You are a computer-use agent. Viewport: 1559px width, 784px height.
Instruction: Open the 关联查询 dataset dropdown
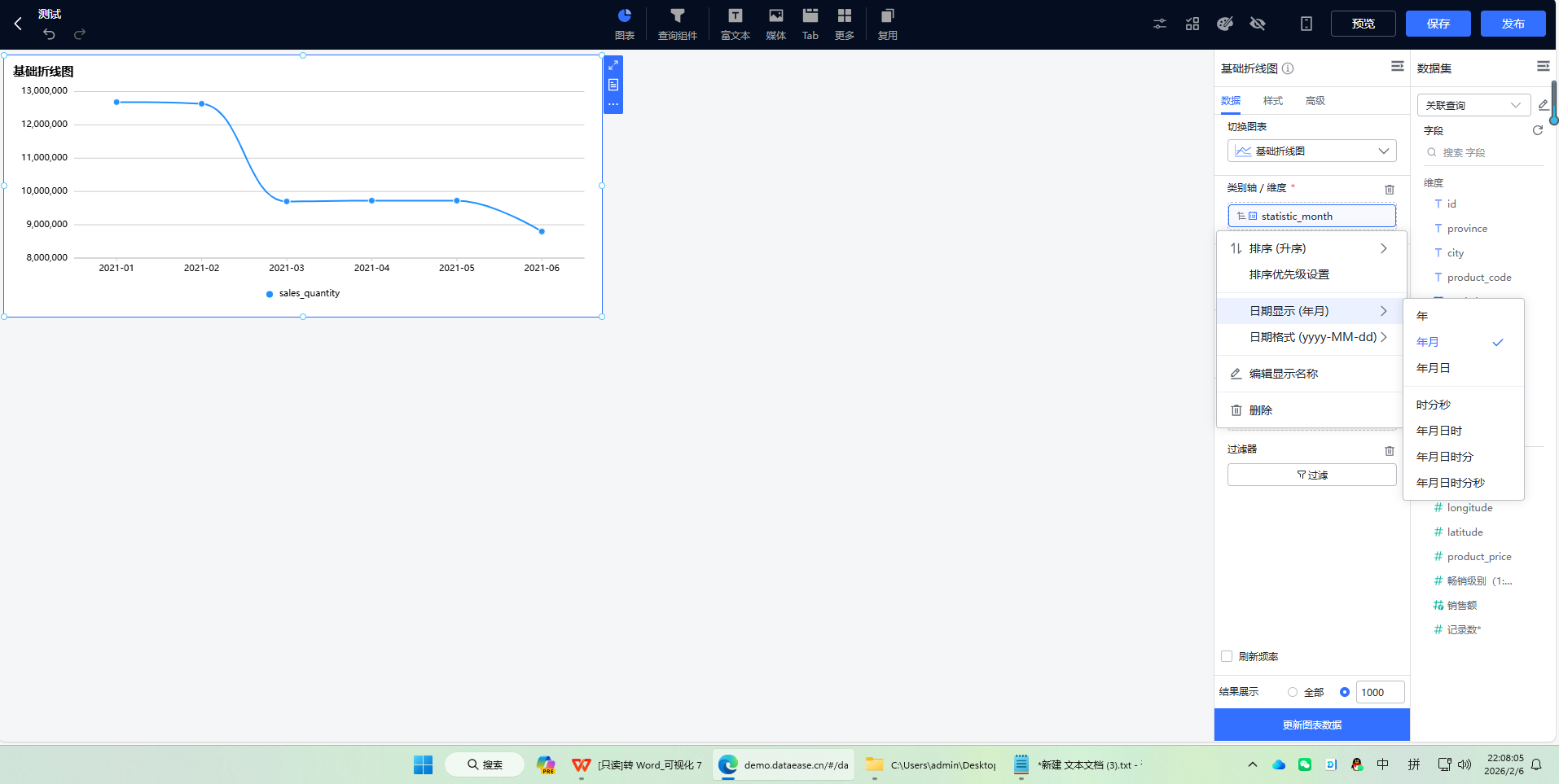click(1474, 105)
